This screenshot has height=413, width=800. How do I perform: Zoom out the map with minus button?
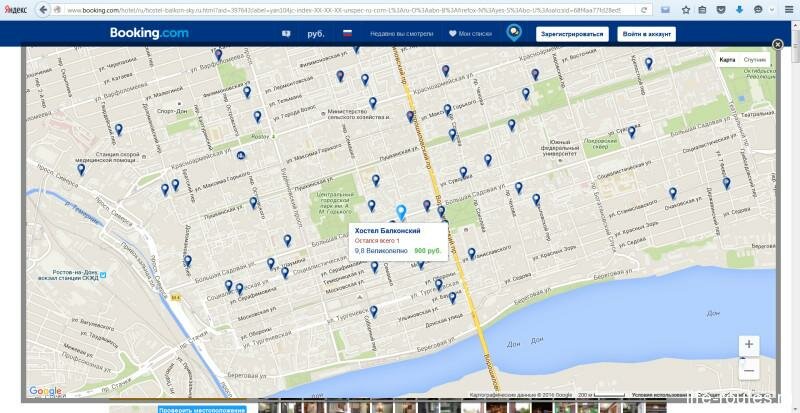click(x=749, y=369)
